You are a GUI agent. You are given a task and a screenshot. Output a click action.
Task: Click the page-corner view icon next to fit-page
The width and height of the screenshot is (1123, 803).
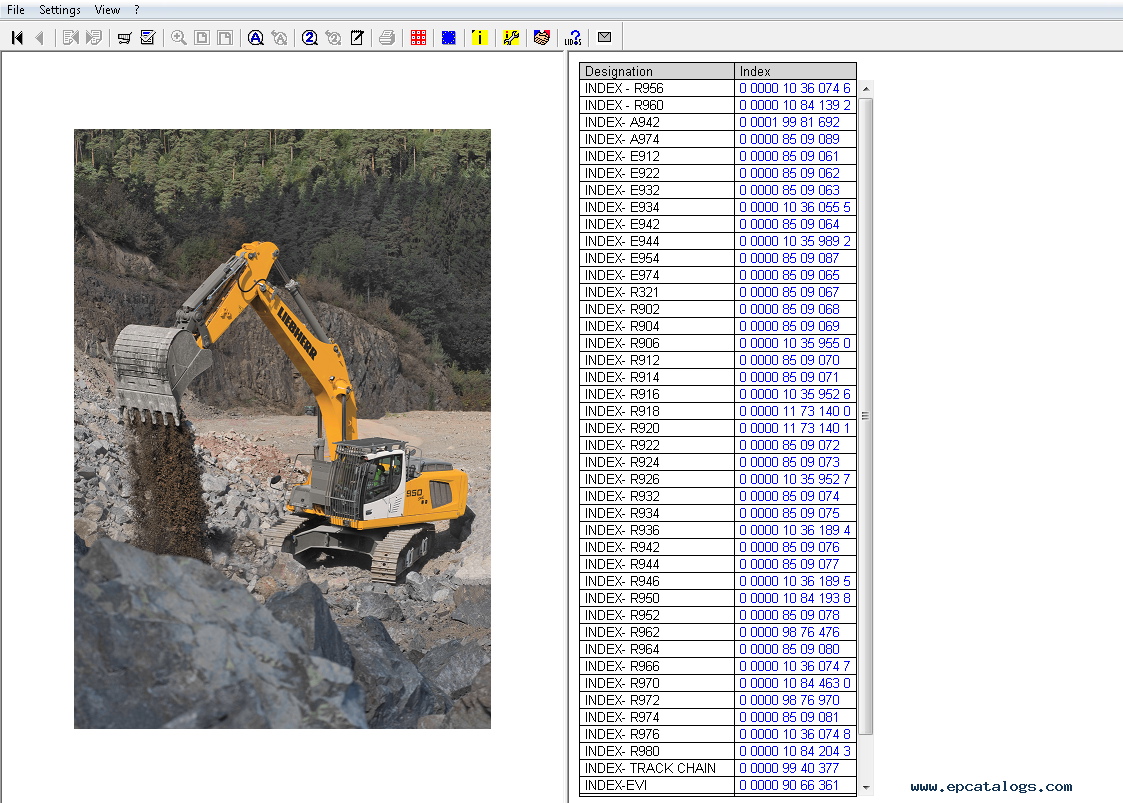pyautogui.click(x=225, y=38)
